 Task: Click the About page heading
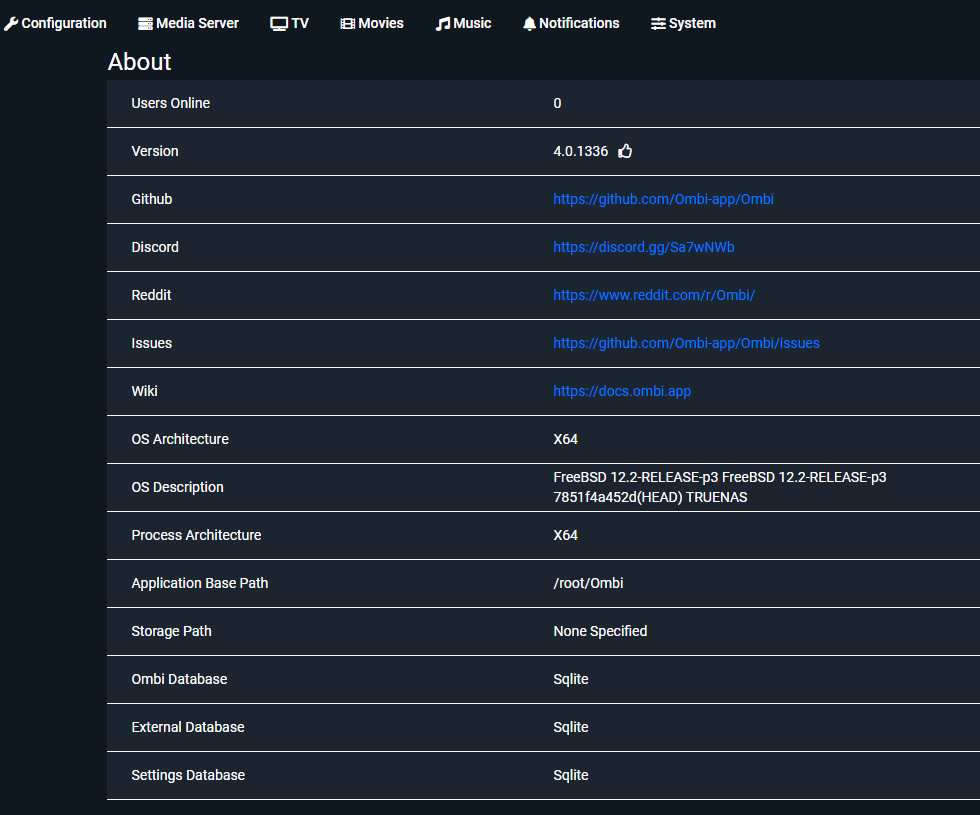pos(139,62)
